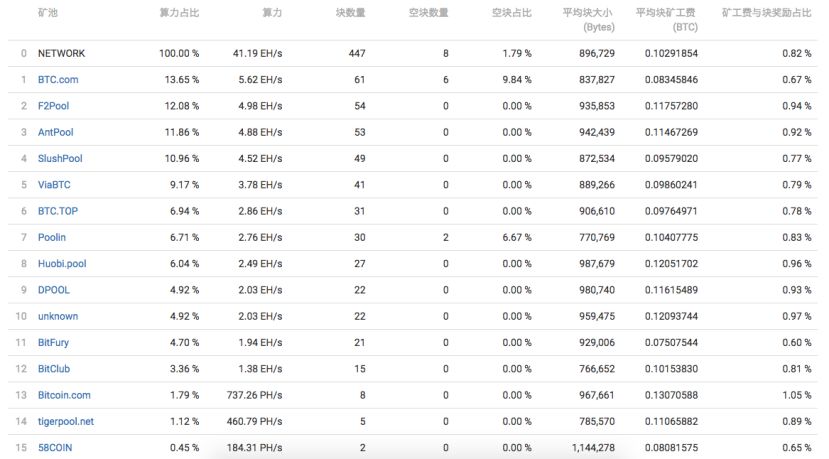Click the 块数量 column header
The width and height of the screenshot is (829, 459).
coord(350,13)
